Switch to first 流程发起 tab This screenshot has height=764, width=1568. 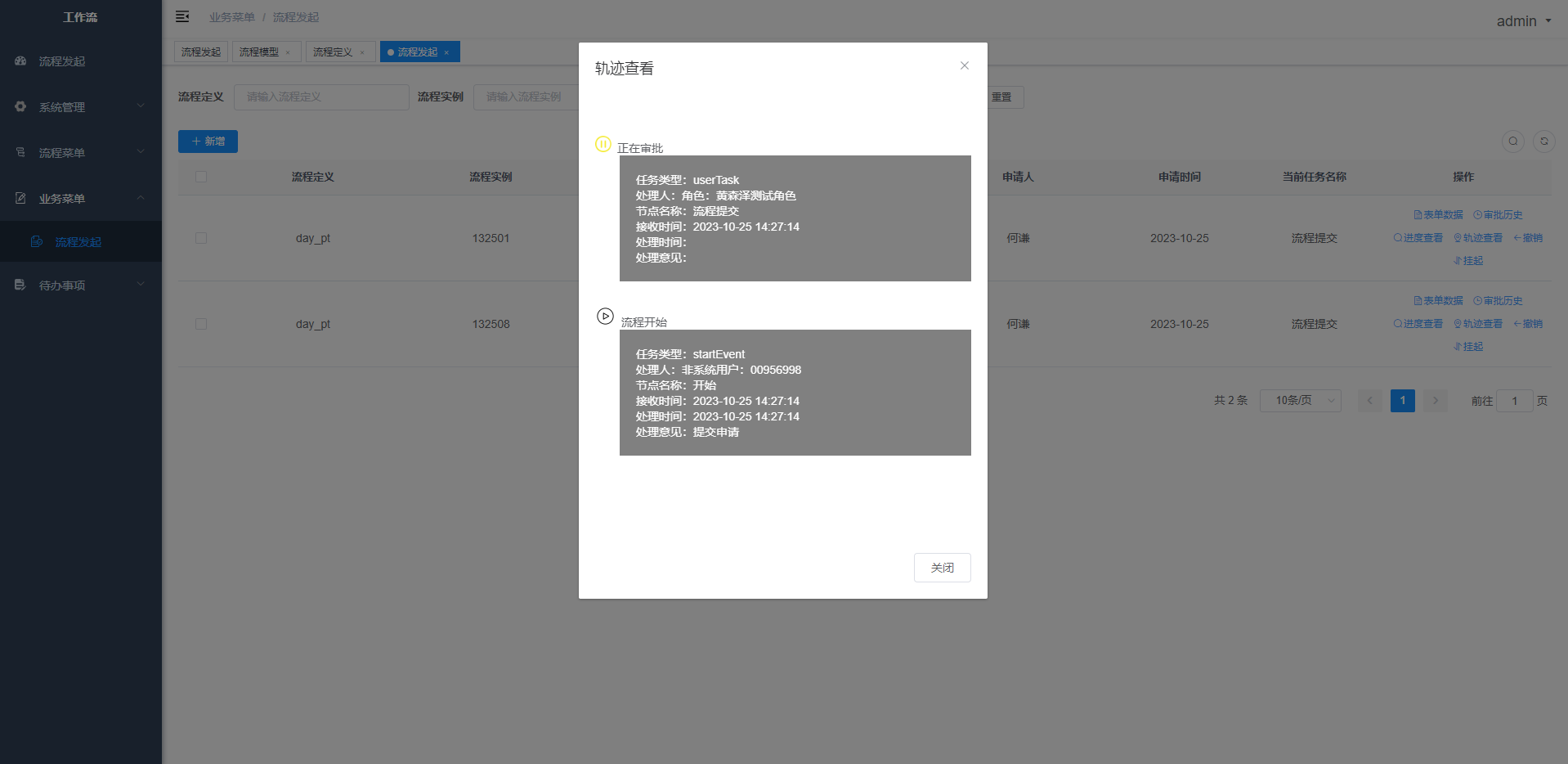pyautogui.click(x=201, y=52)
